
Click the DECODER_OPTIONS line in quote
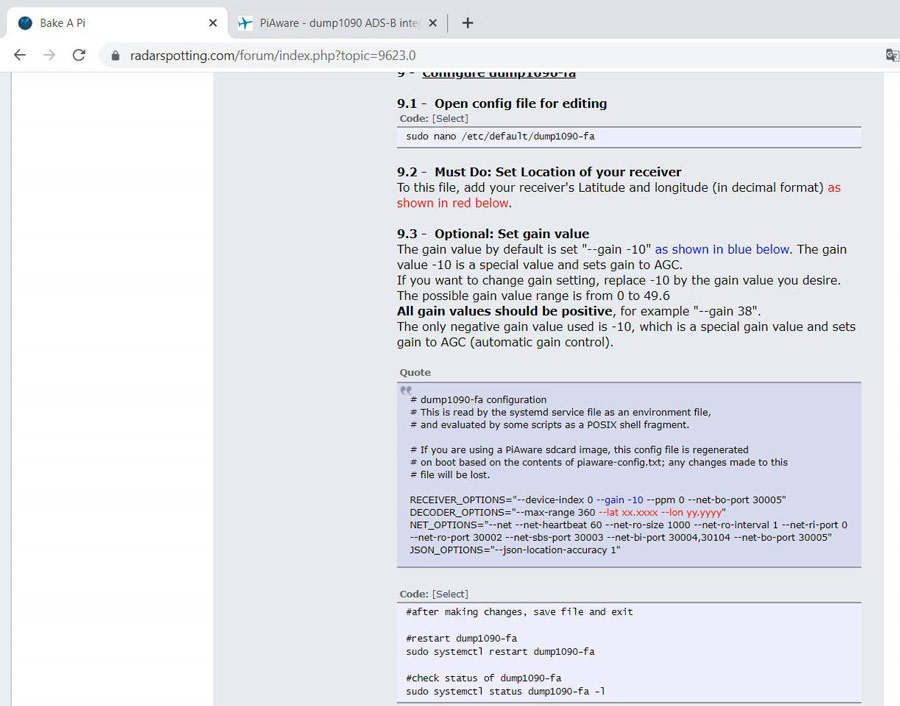tap(568, 513)
